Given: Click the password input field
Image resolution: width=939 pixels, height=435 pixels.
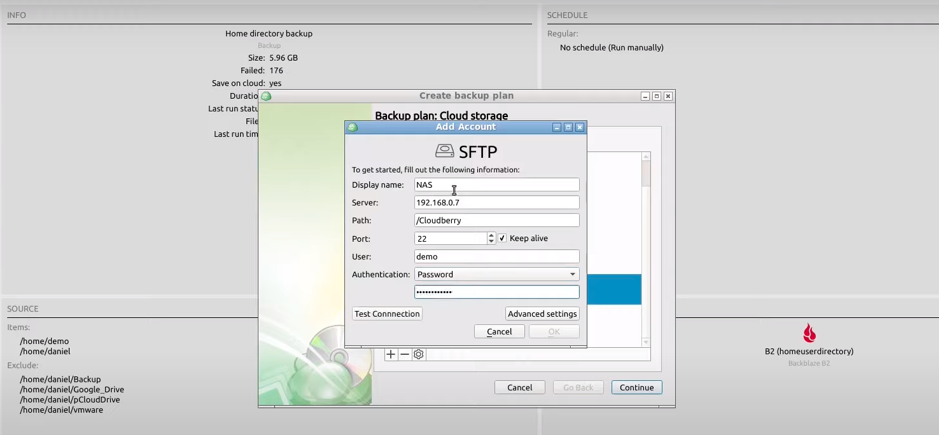Looking at the screenshot, I should pos(496,292).
